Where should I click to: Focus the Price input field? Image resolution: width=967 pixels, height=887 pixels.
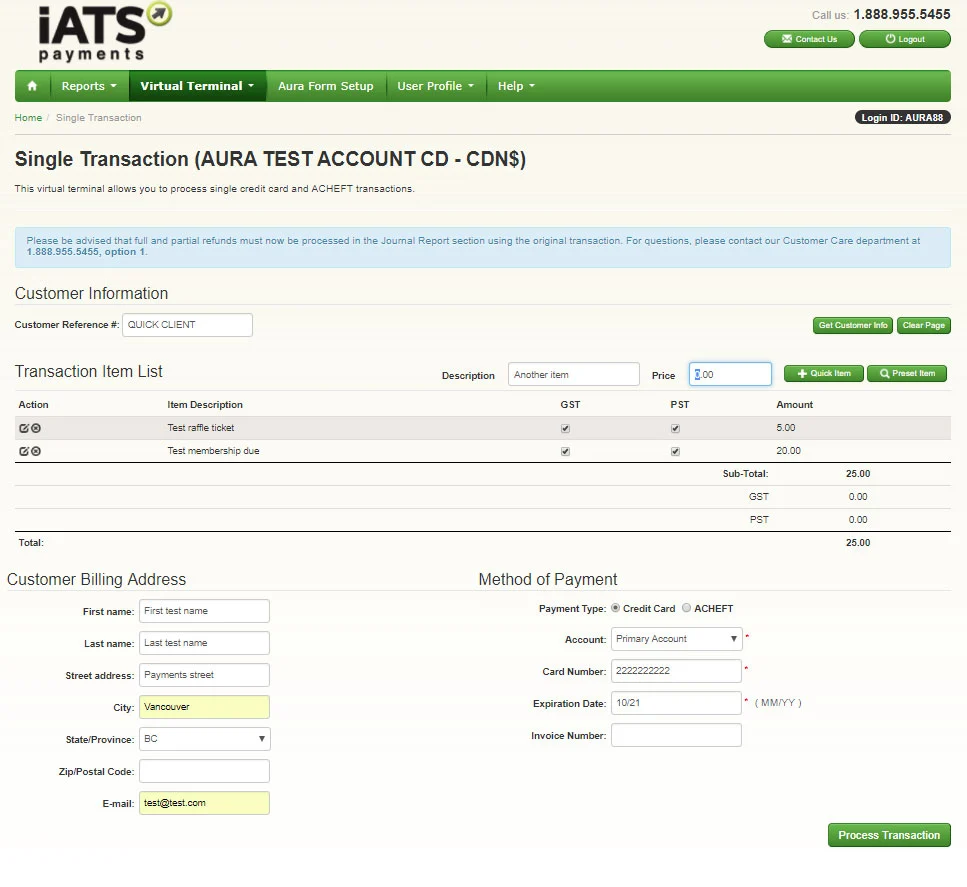tap(730, 374)
